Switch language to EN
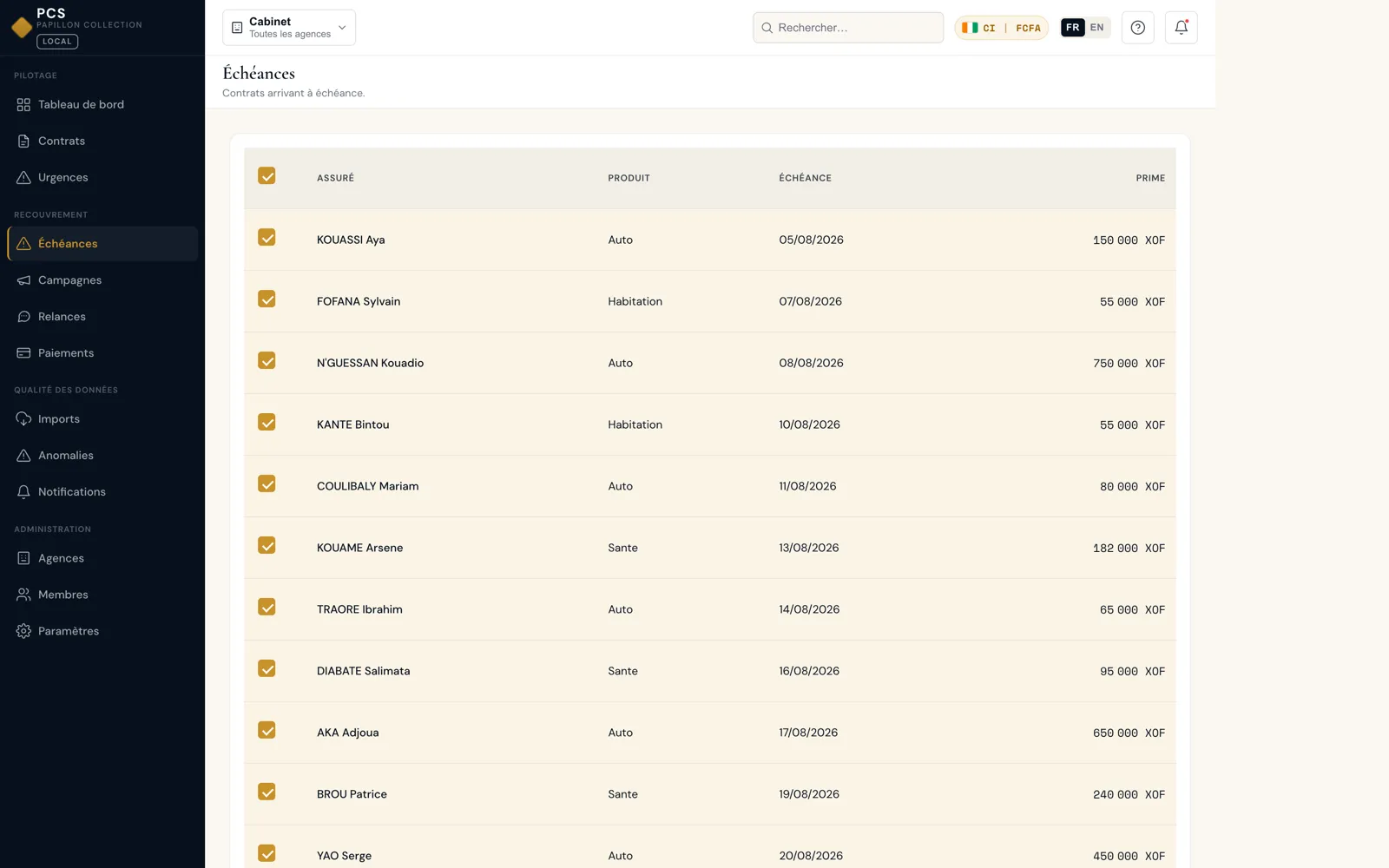Screen dimensions: 1389x868 click(1097, 28)
